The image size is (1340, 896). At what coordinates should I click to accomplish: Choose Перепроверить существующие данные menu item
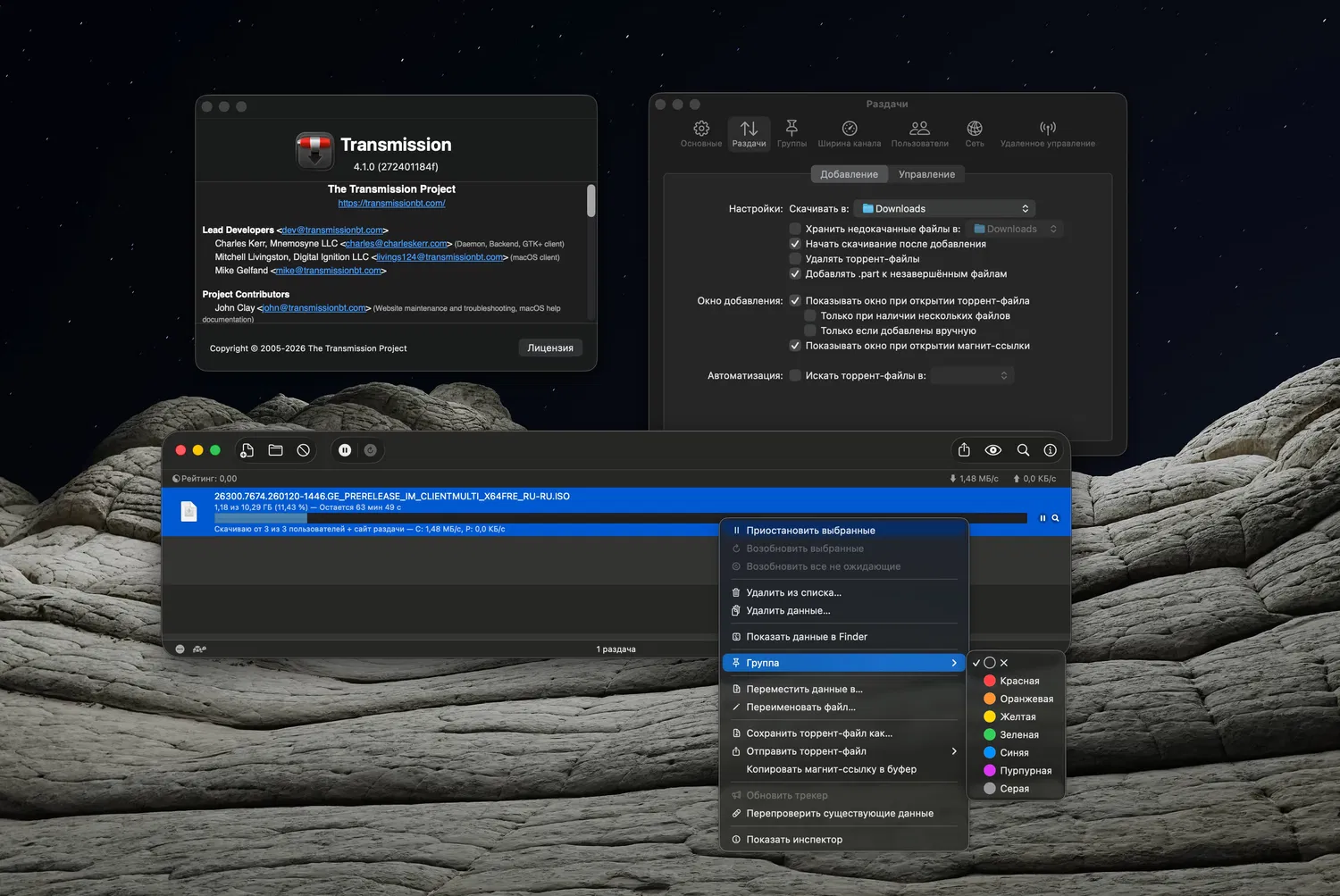point(844,813)
